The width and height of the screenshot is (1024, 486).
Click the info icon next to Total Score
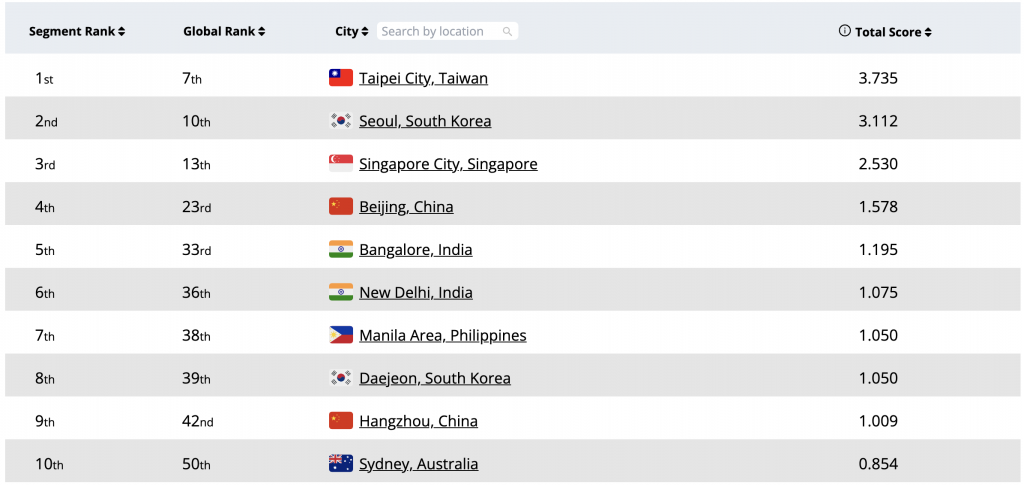coord(845,32)
